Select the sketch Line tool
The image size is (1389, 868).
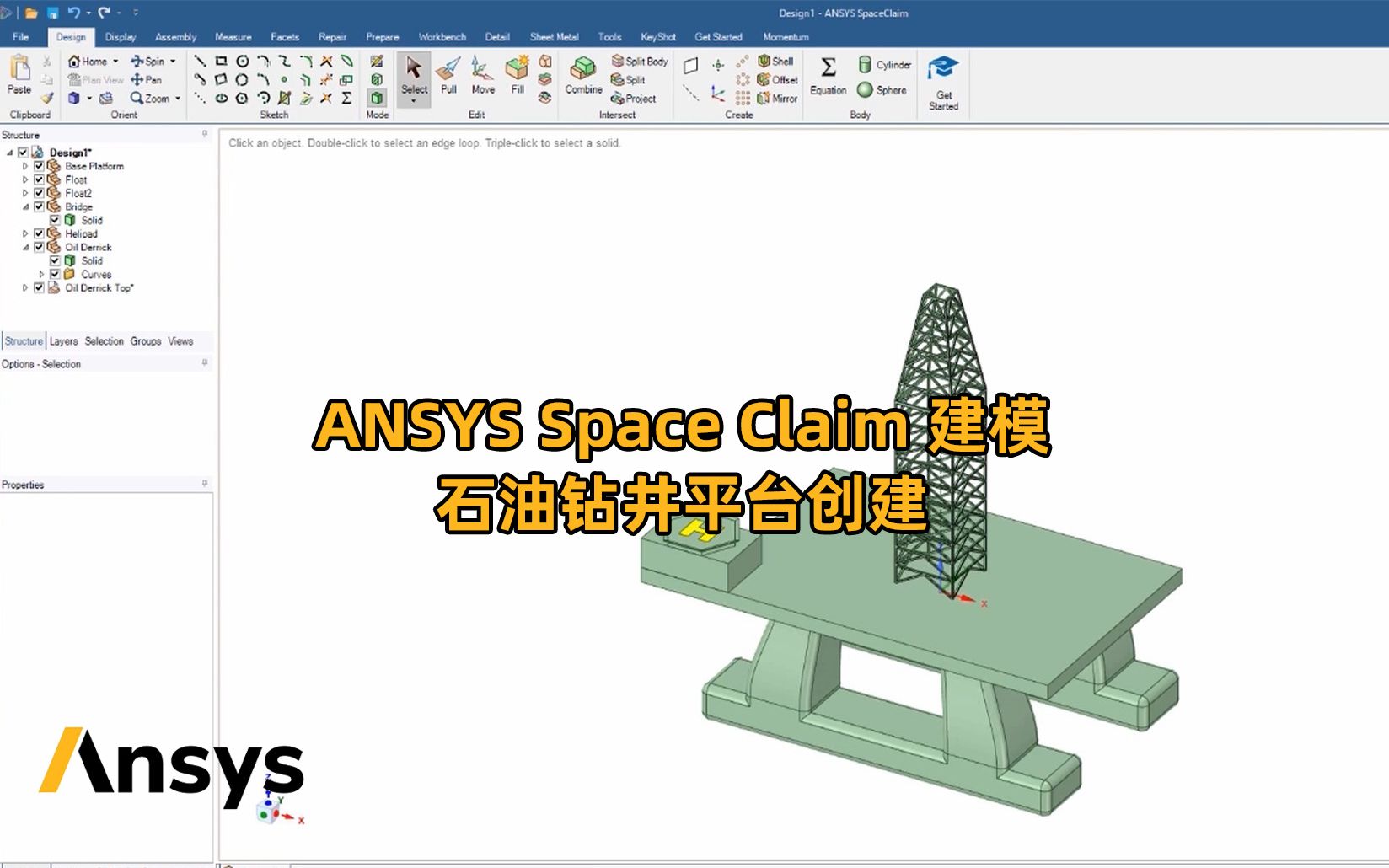pyautogui.click(x=200, y=61)
